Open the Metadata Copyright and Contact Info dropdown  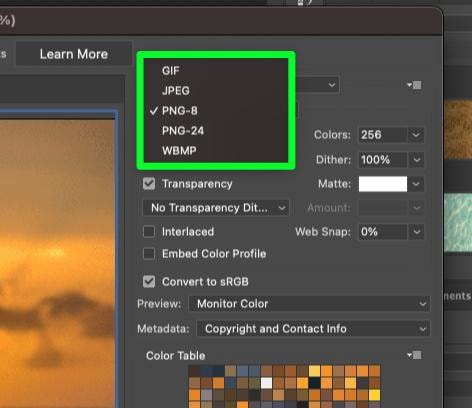pyautogui.click(x=313, y=329)
